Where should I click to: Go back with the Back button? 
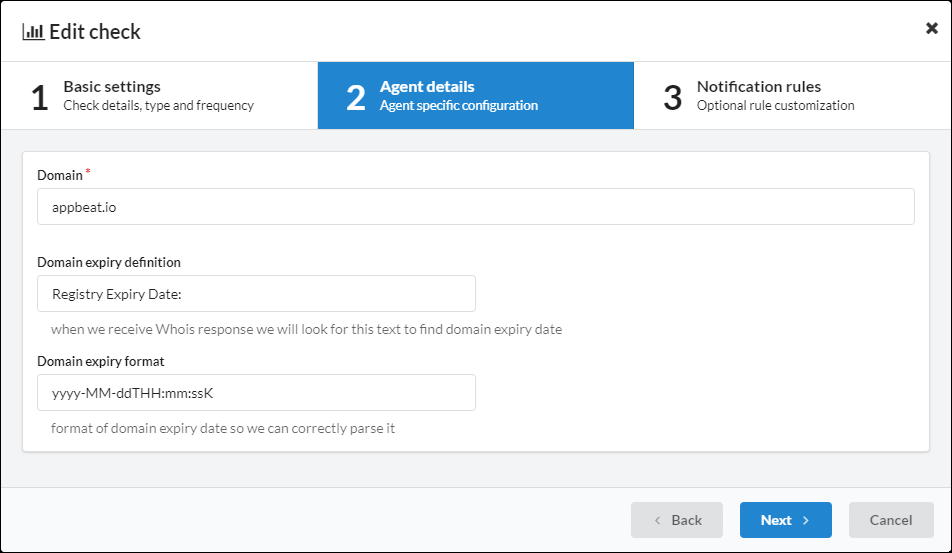point(677,520)
